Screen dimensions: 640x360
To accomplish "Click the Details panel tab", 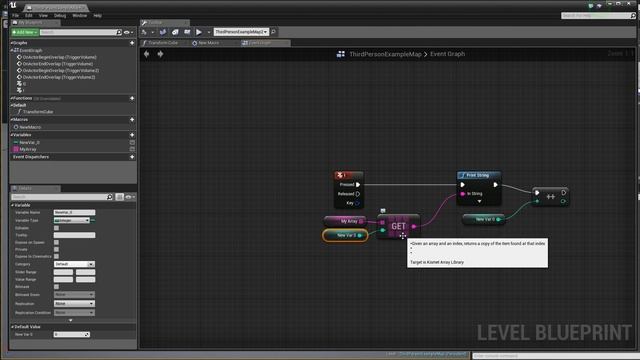I will [x=35, y=188].
